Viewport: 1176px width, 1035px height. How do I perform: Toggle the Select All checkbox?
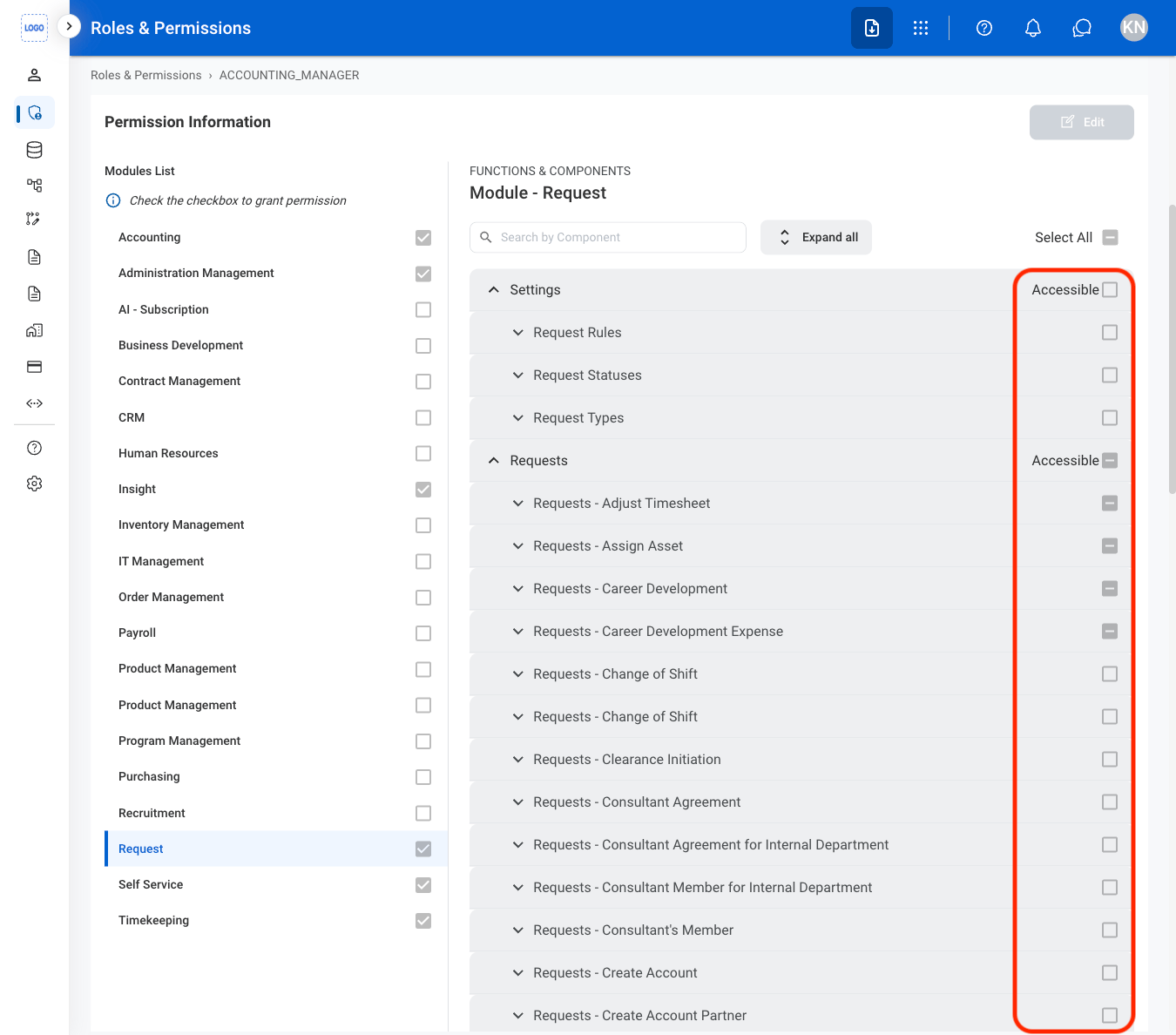pos(1110,237)
